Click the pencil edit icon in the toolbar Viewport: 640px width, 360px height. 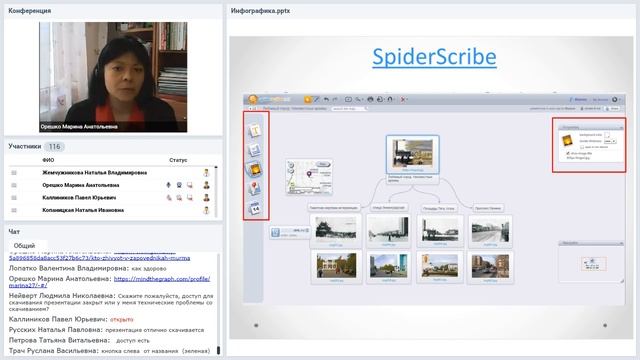pos(316,99)
